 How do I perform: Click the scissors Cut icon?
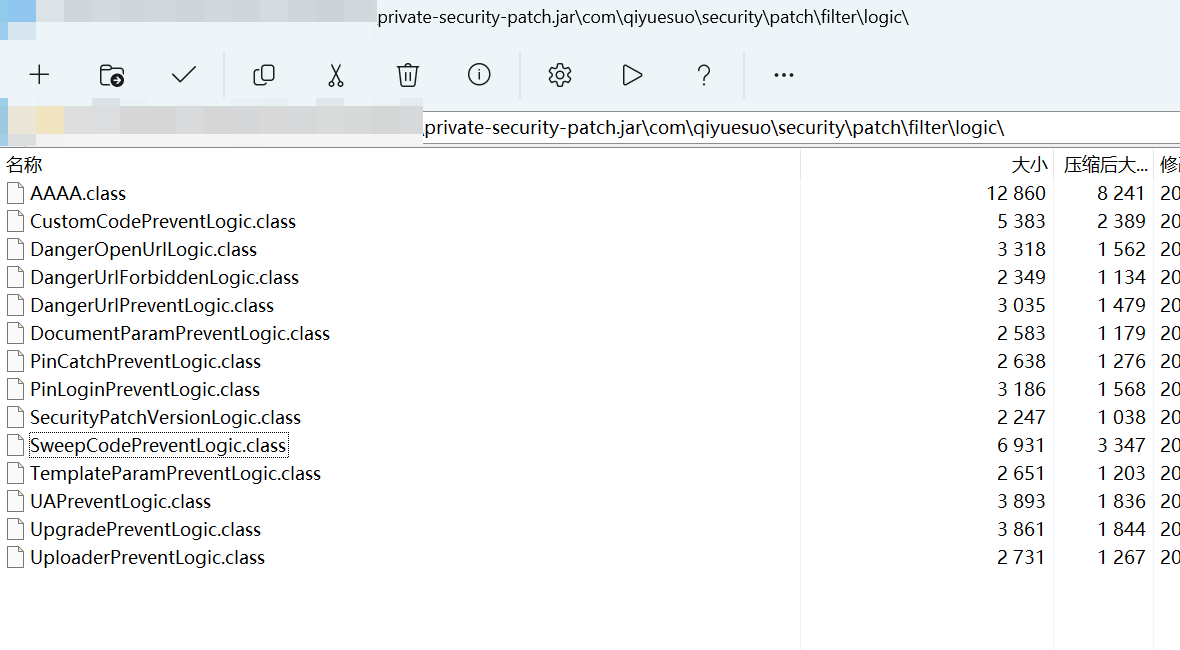click(336, 75)
